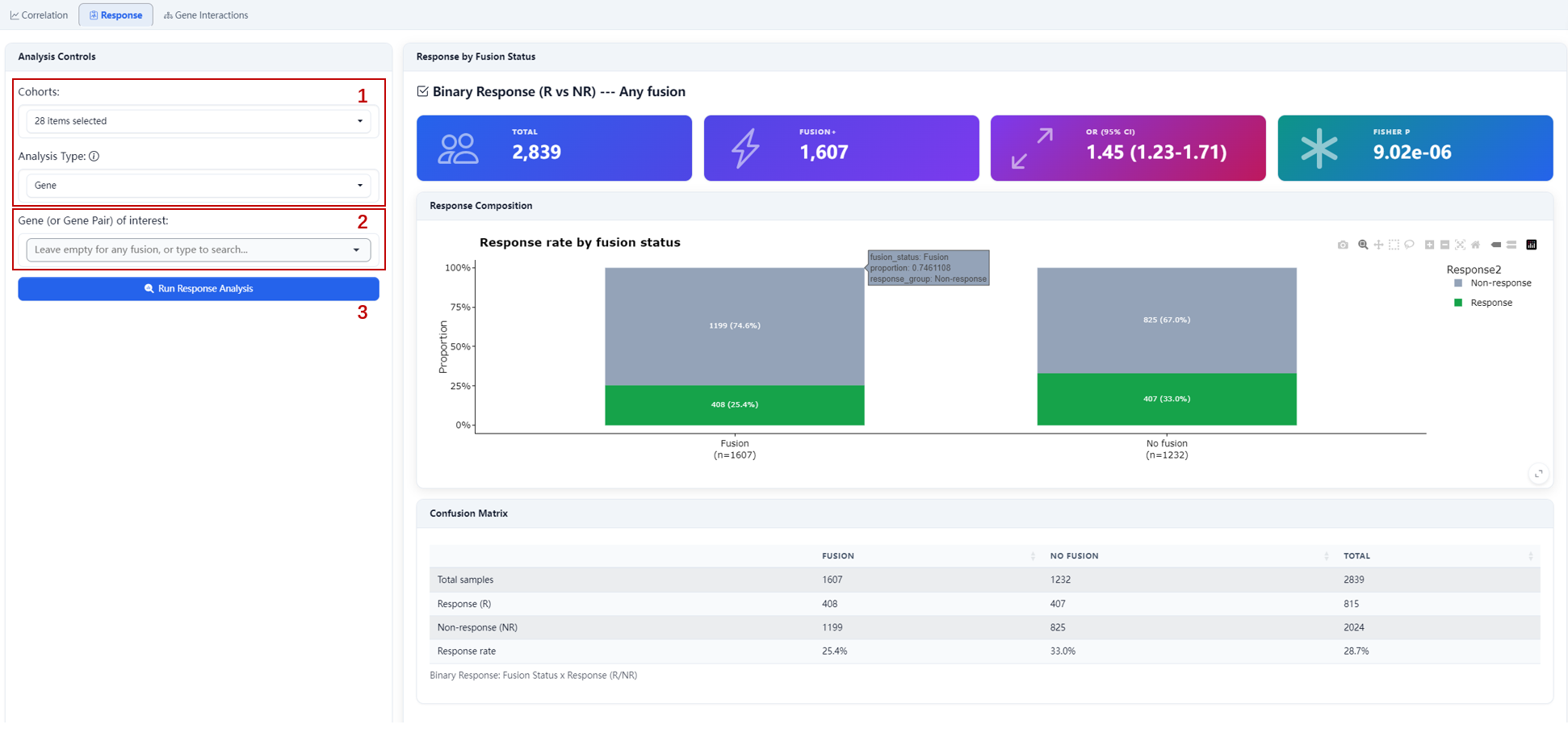
Task: Click the autoscale icon in chart toolbar
Action: click(1460, 245)
